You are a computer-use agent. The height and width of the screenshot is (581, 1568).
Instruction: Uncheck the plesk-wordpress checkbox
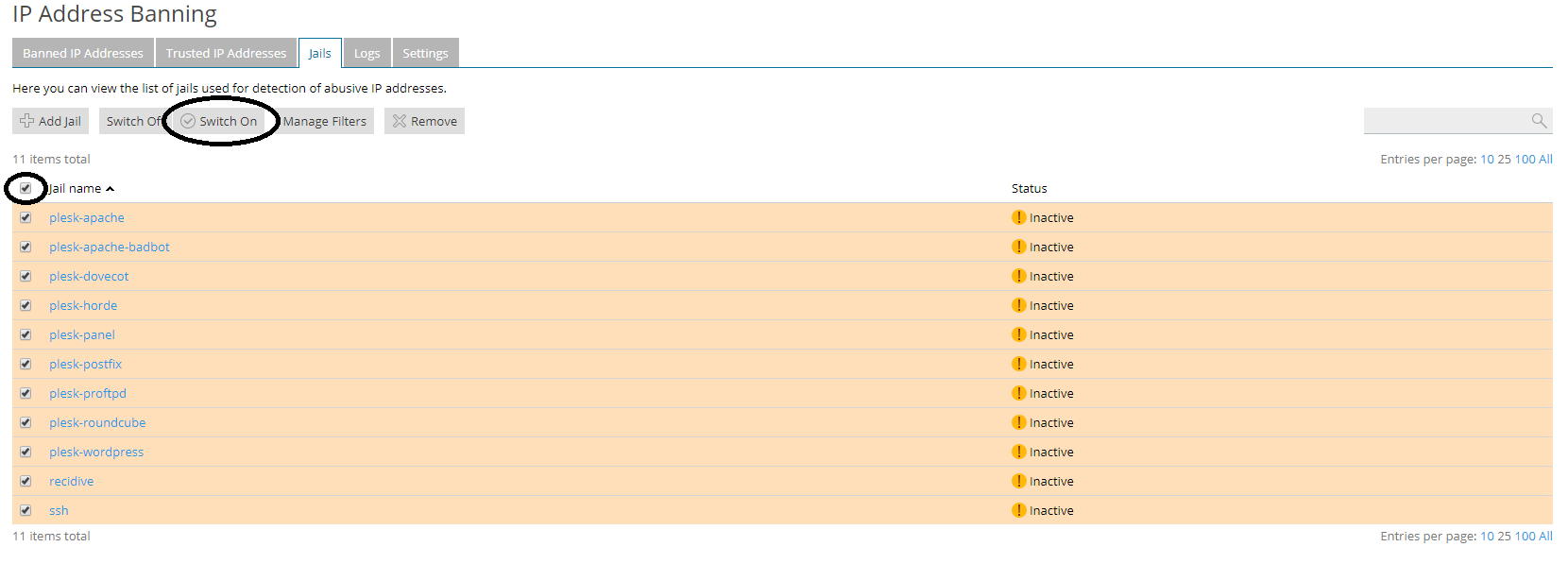pos(26,452)
